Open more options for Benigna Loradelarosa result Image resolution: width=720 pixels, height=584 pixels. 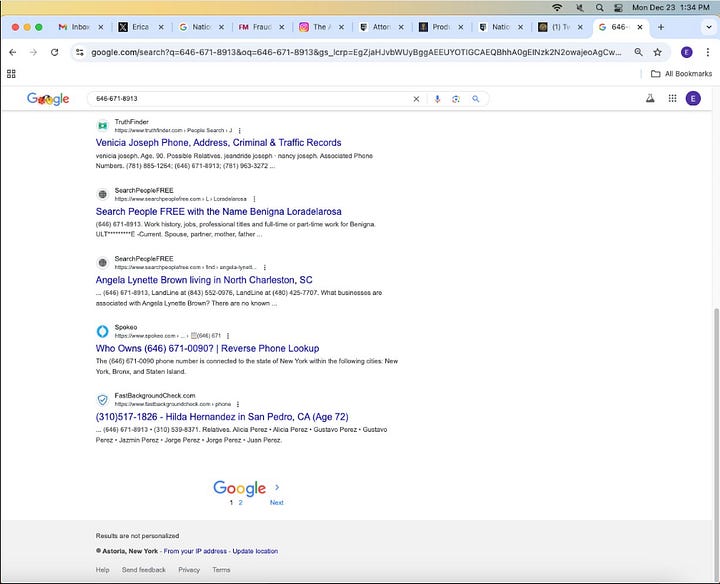(254, 199)
